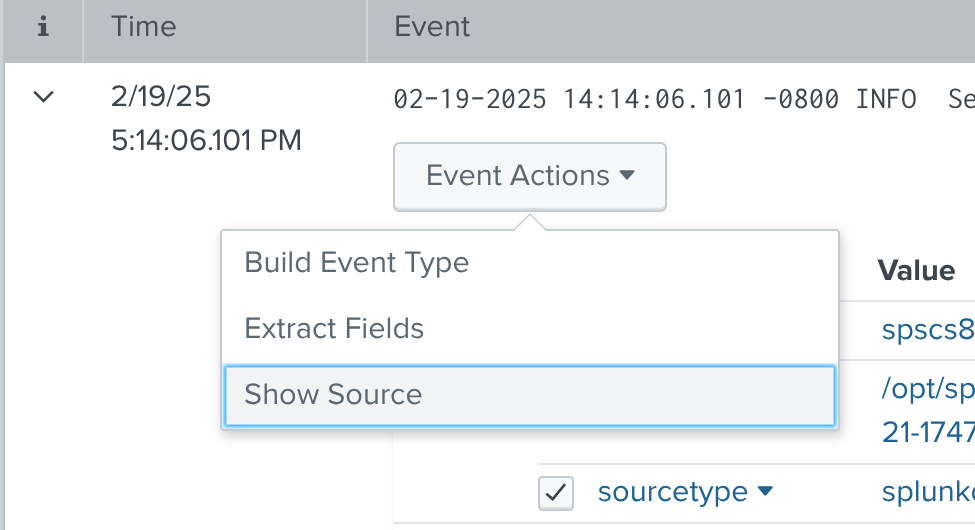Click the Event column header
Image resolution: width=975 pixels, height=530 pixels.
coord(432,27)
